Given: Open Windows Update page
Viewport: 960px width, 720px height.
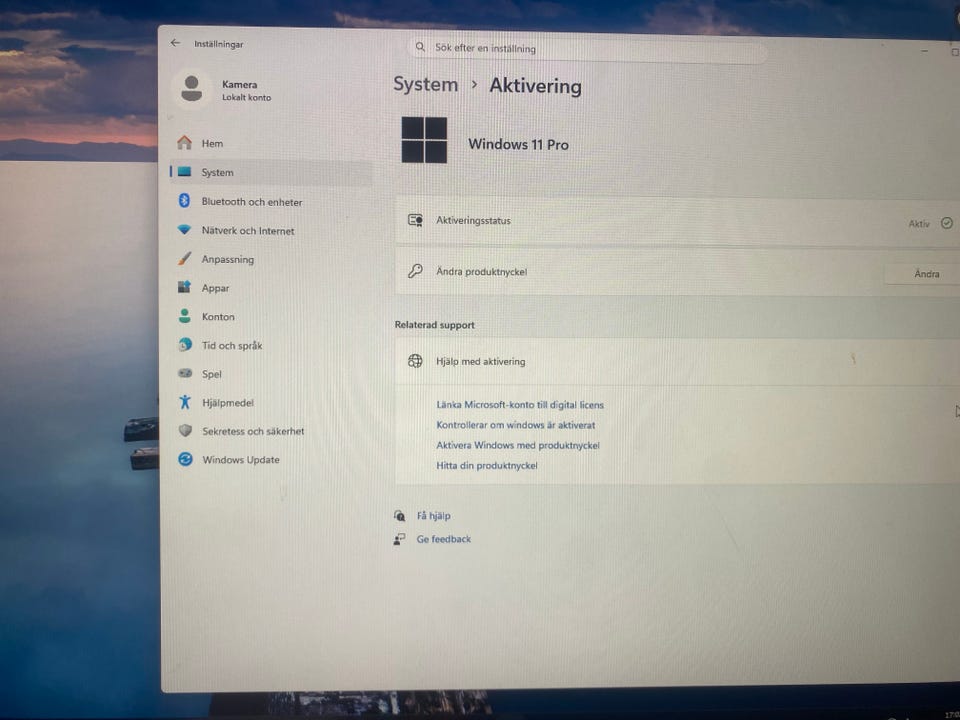Looking at the screenshot, I should [x=271, y=459].
